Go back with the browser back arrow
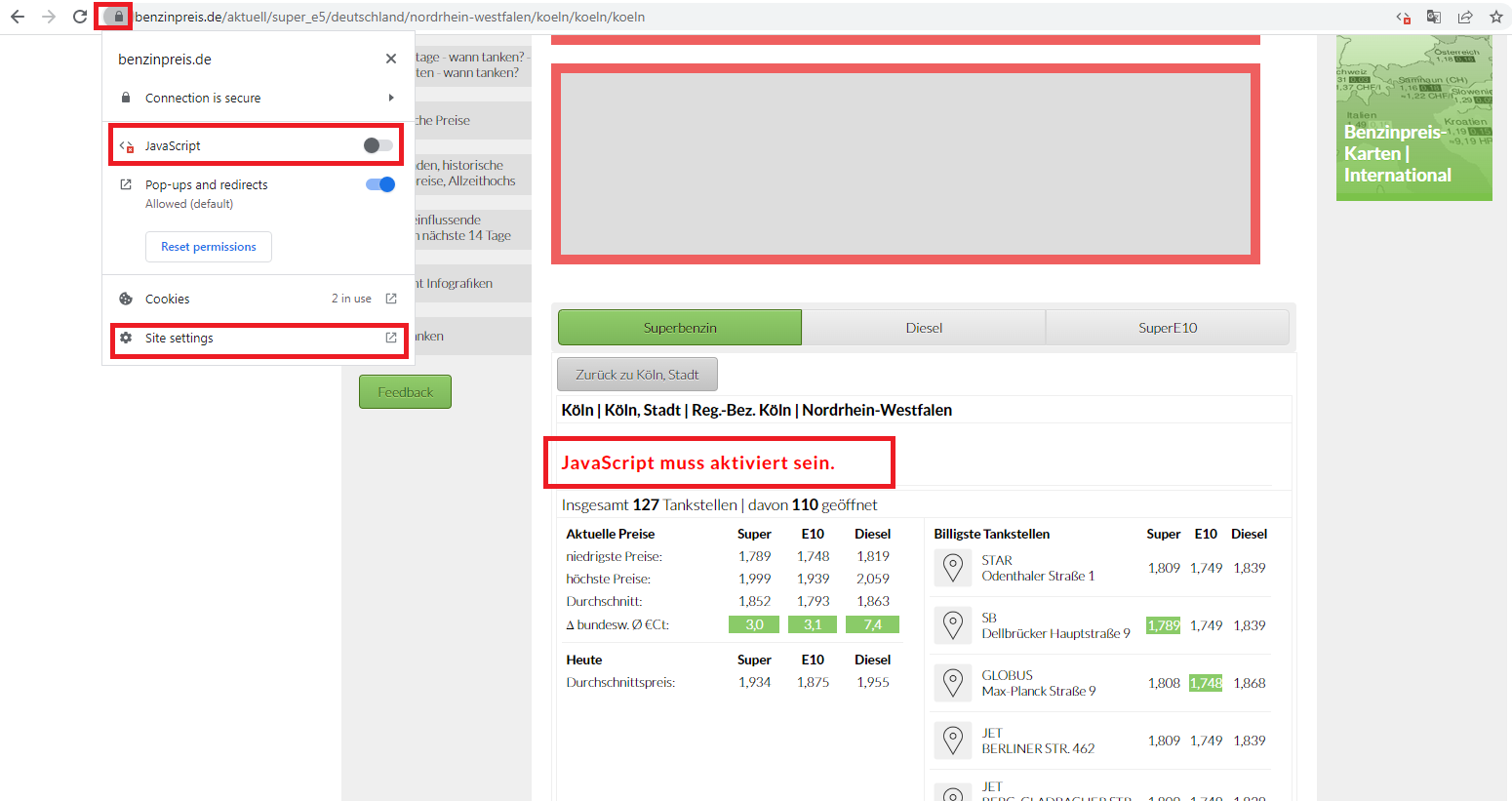Image resolution: width=1512 pixels, height=801 pixels. click(18, 17)
